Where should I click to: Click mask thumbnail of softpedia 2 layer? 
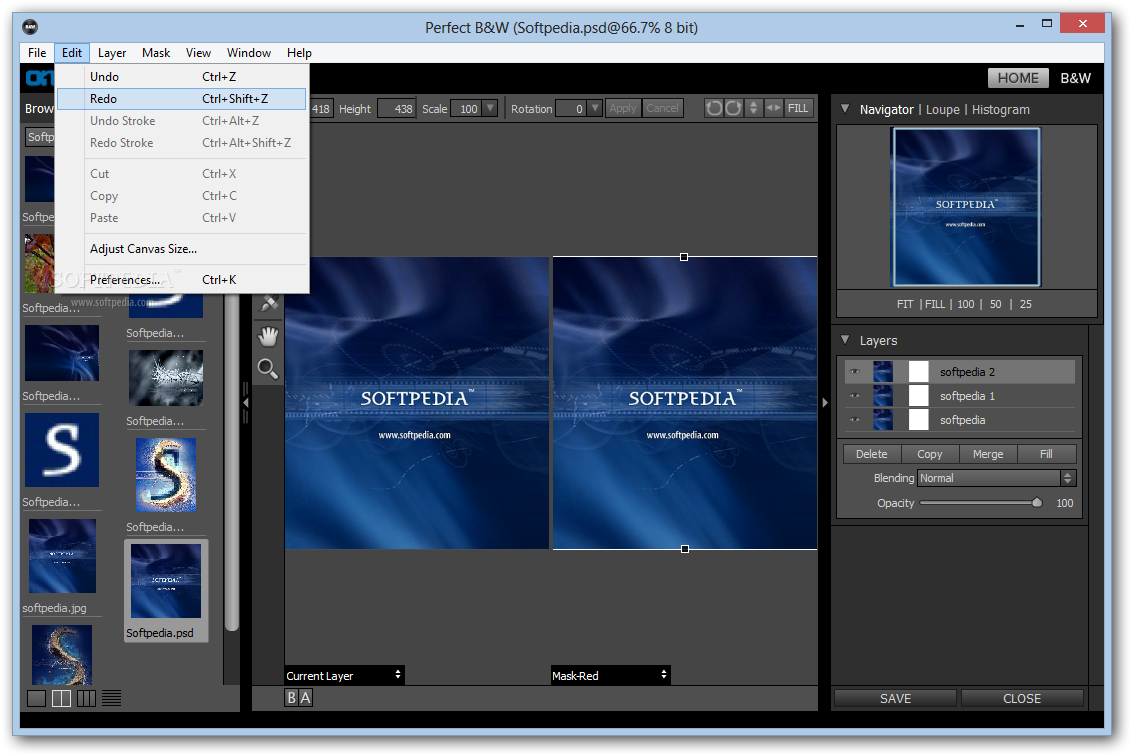point(918,372)
